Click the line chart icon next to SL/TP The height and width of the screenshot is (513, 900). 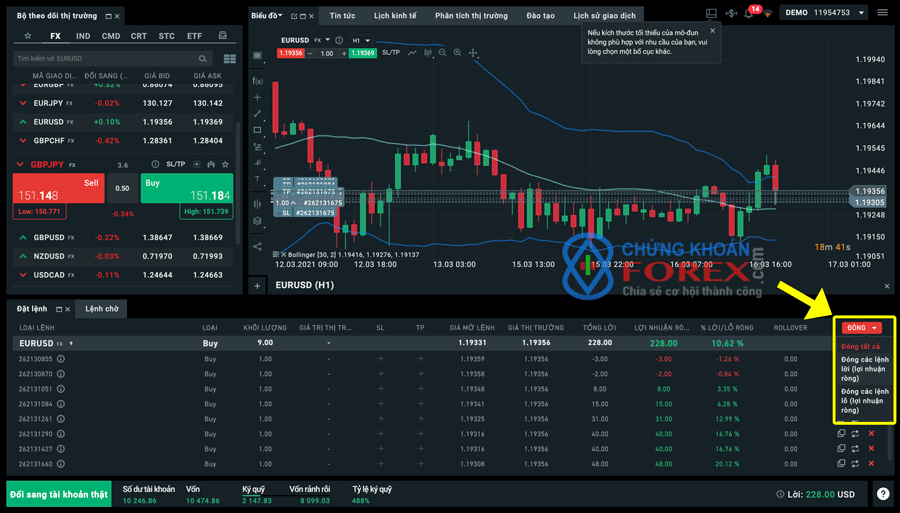(x=412, y=53)
